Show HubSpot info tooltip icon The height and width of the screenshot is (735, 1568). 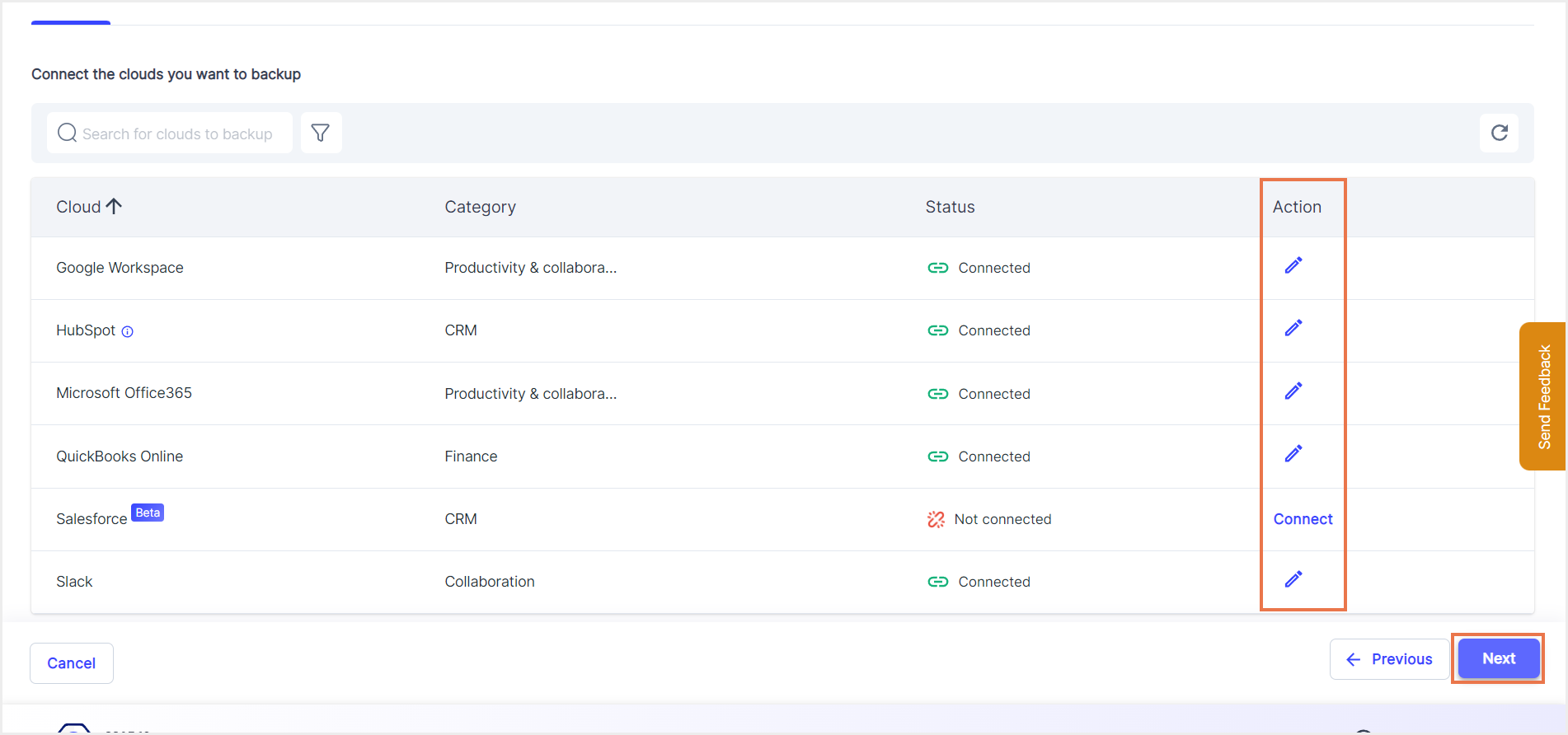click(128, 332)
